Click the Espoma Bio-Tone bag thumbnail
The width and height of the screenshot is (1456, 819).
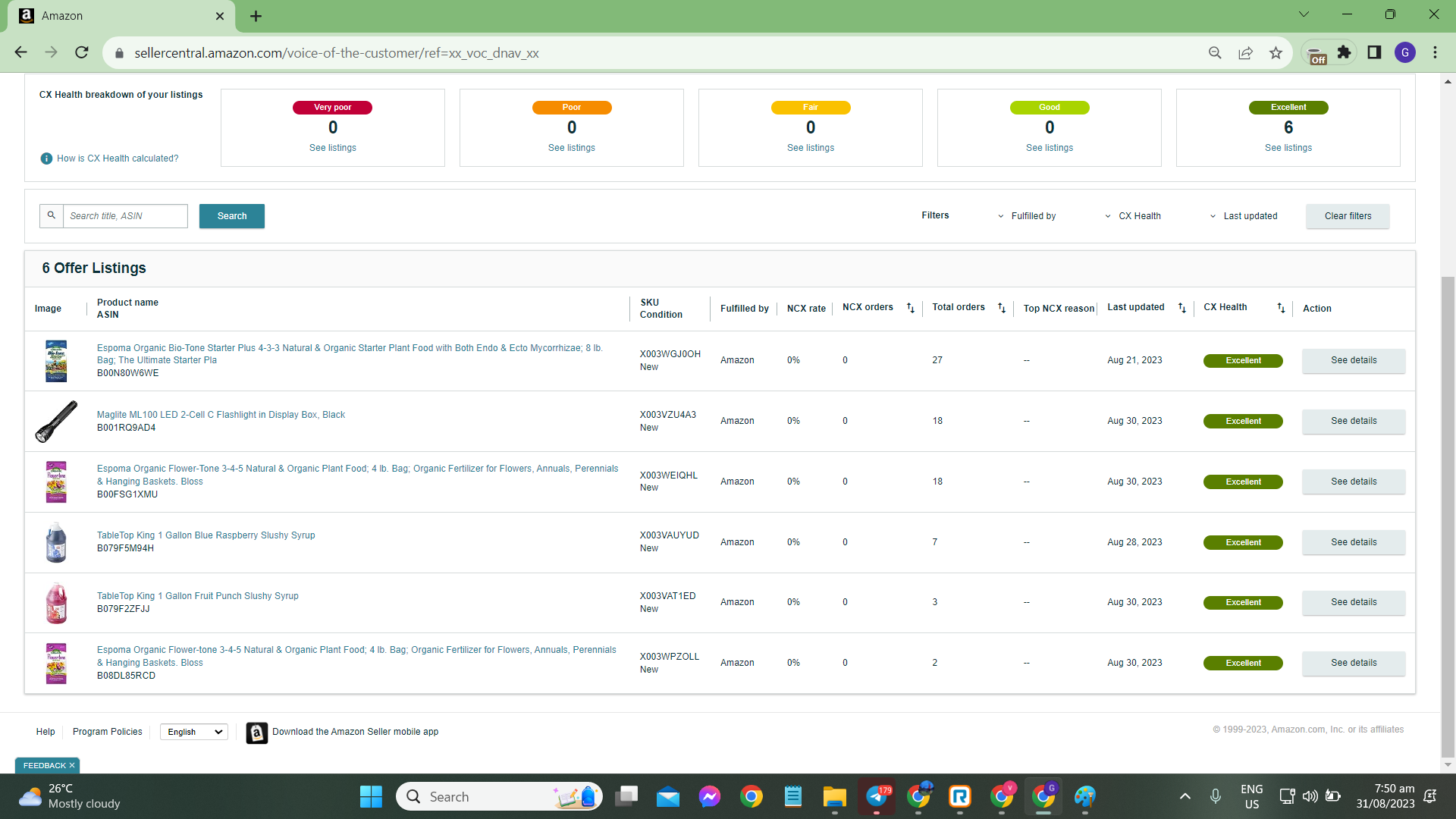pyautogui.click(x=56, y=361)
